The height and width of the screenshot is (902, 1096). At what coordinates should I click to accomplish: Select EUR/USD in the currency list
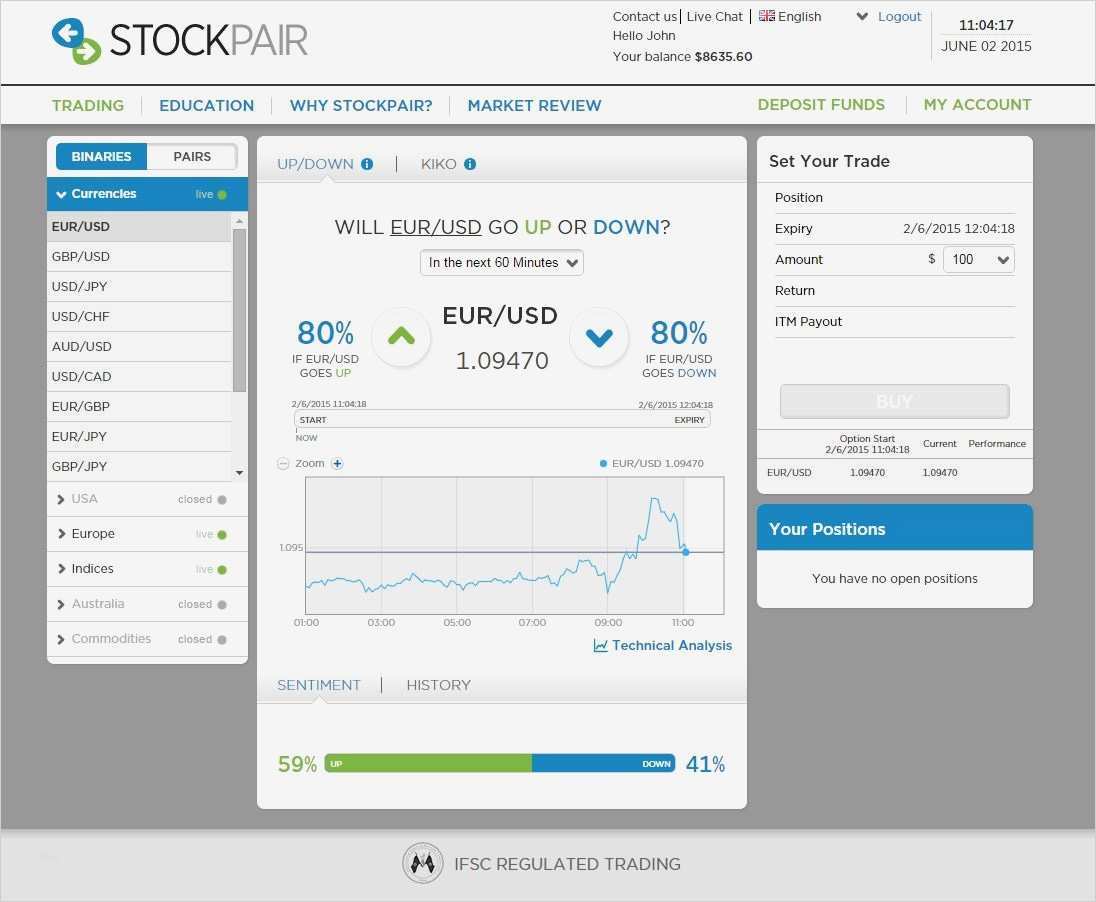139,227
